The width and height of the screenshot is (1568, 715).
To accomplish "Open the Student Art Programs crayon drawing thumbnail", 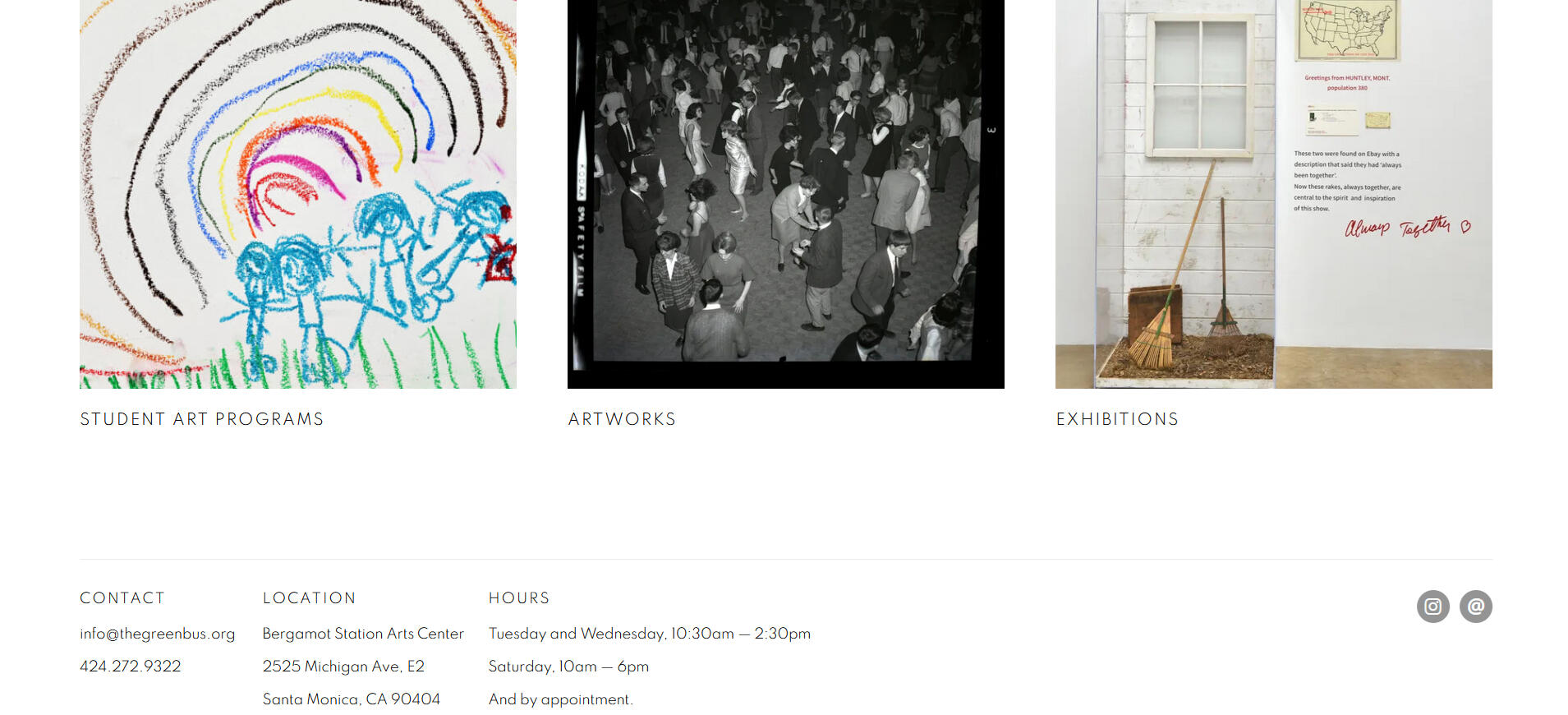I will click(298, 194).
